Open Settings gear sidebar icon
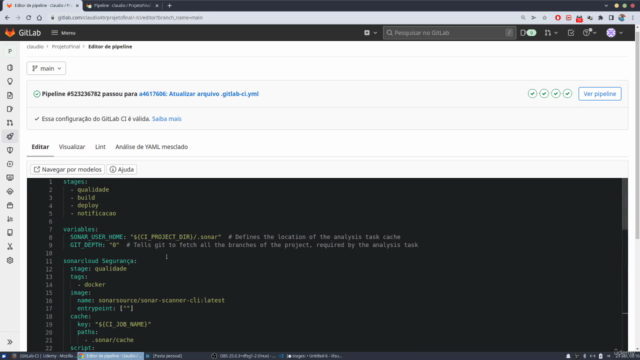The height and width of the screenshot is (360, 640). [x=10, y=260]
